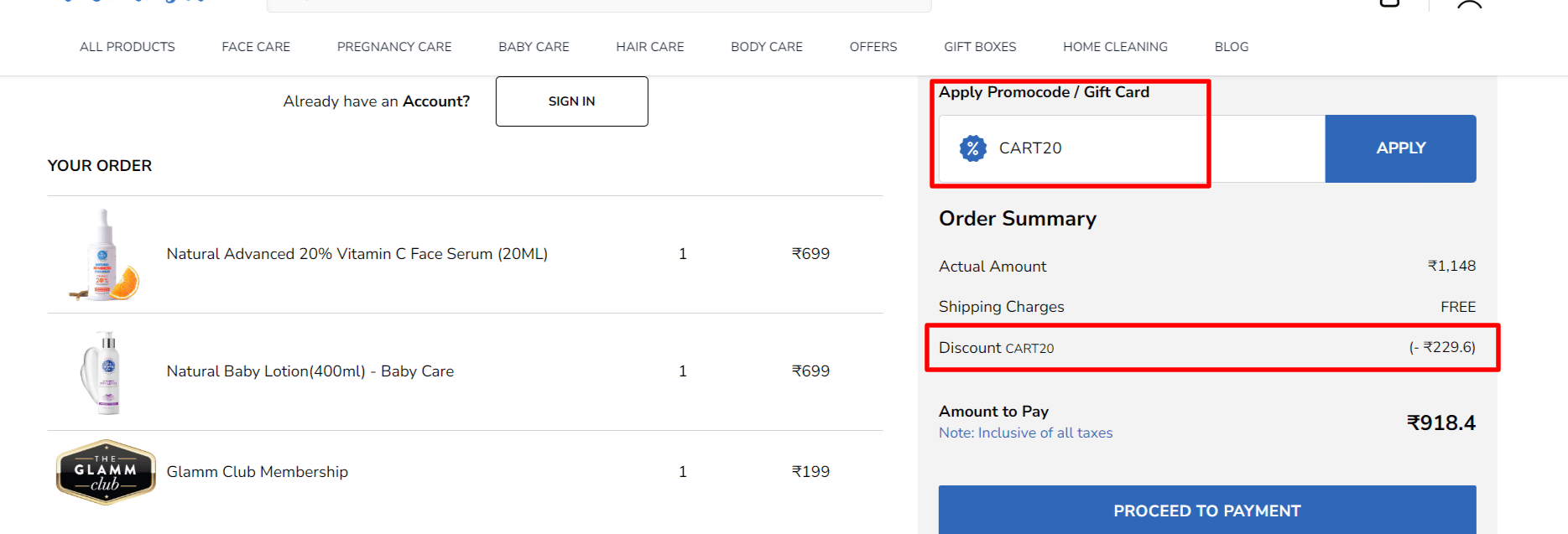
Task: Open the BABY CARE category
Action: (x=534, y=46)
